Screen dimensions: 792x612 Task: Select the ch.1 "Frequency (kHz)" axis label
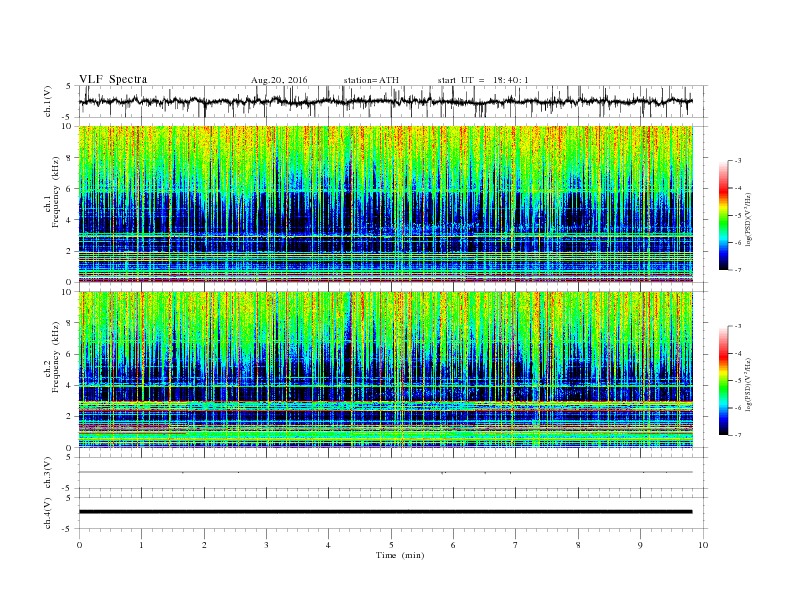click(x=56, y=192)
